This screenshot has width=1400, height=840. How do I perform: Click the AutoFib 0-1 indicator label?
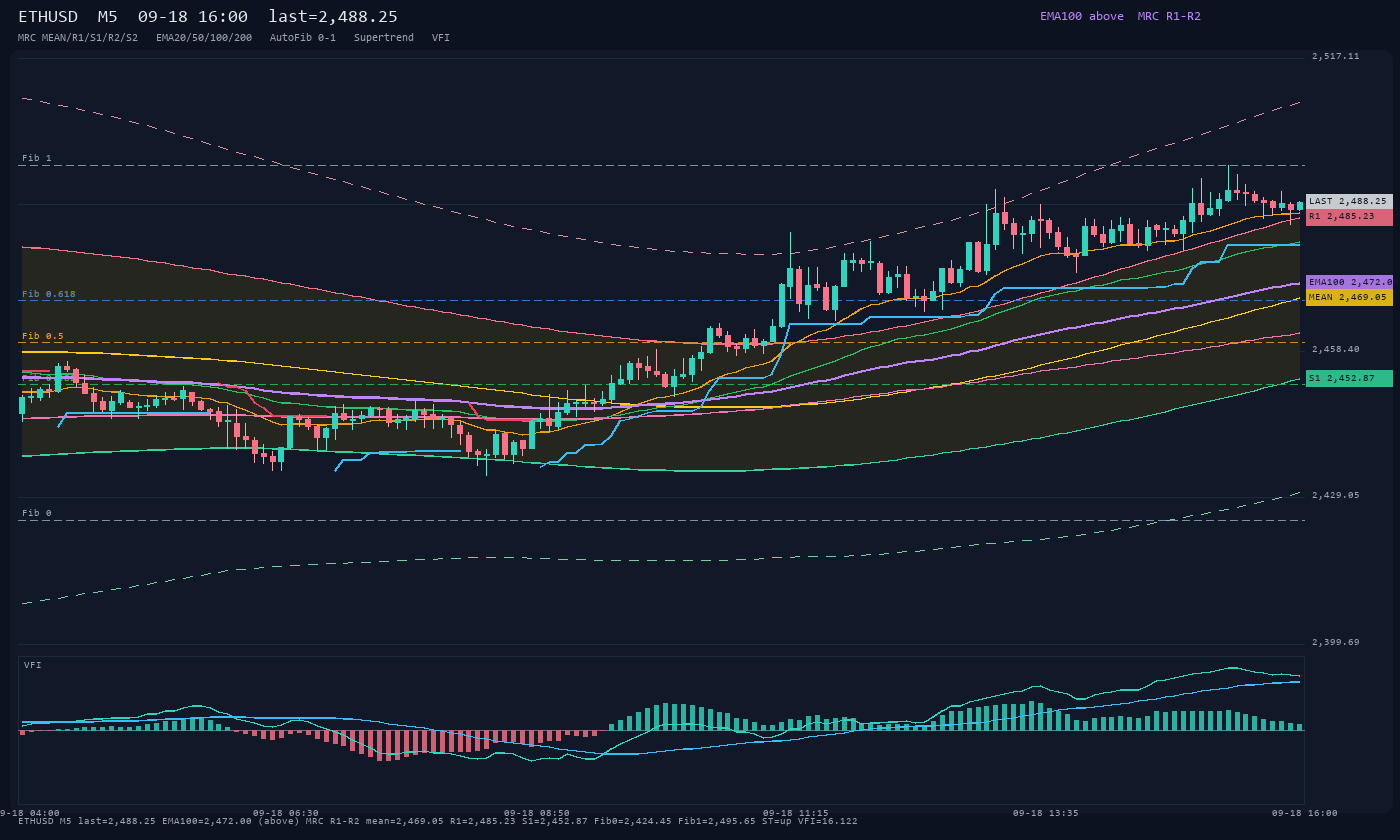[x=303, y=37]
